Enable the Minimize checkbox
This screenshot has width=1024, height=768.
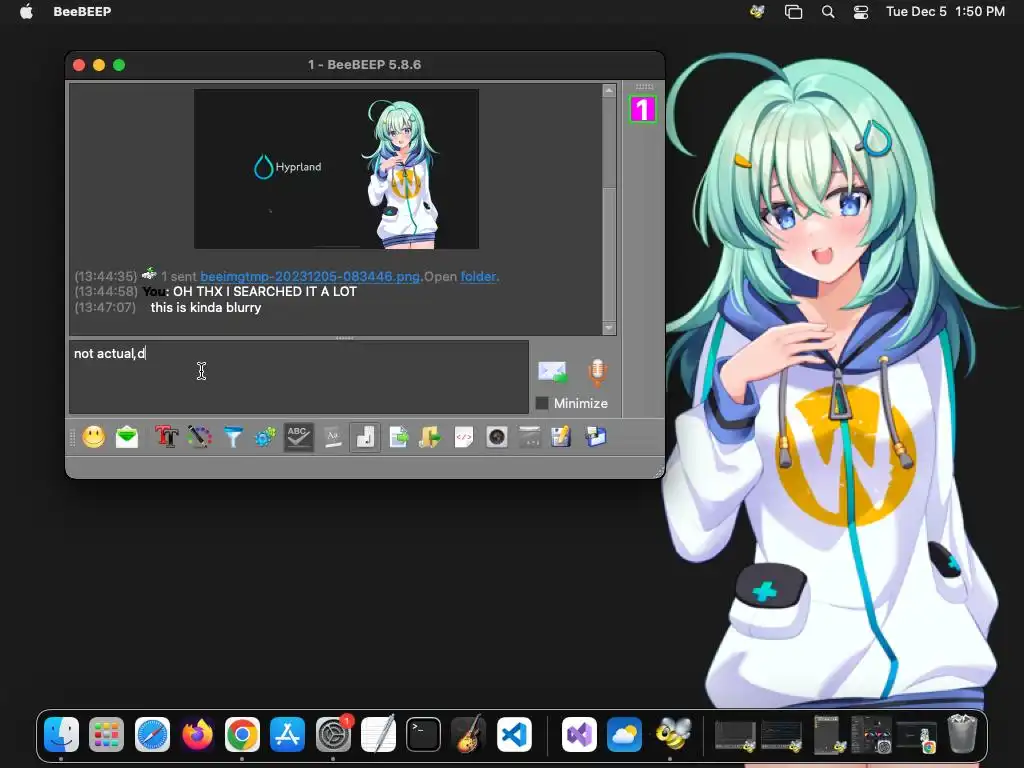pos(542,404)
